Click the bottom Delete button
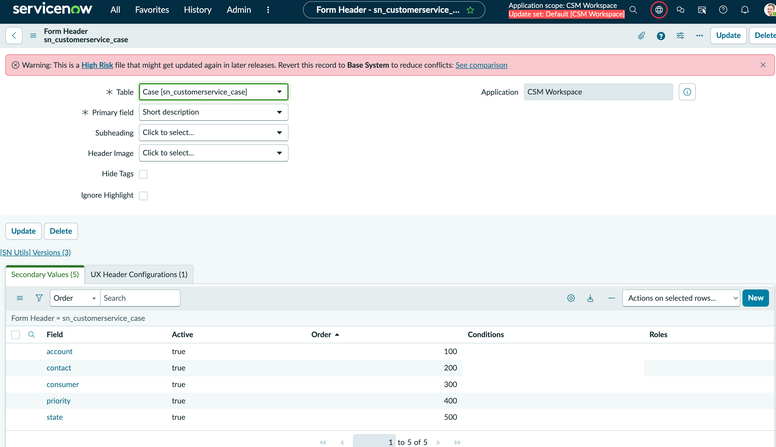 [61, 231]
